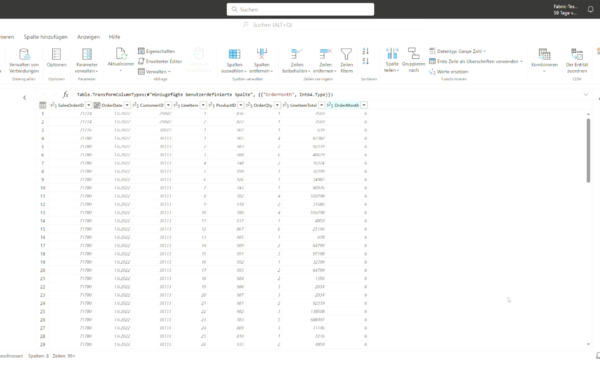Open Erste Zeile als Überschriften verwenden dropdown

(x=476, y=61)
